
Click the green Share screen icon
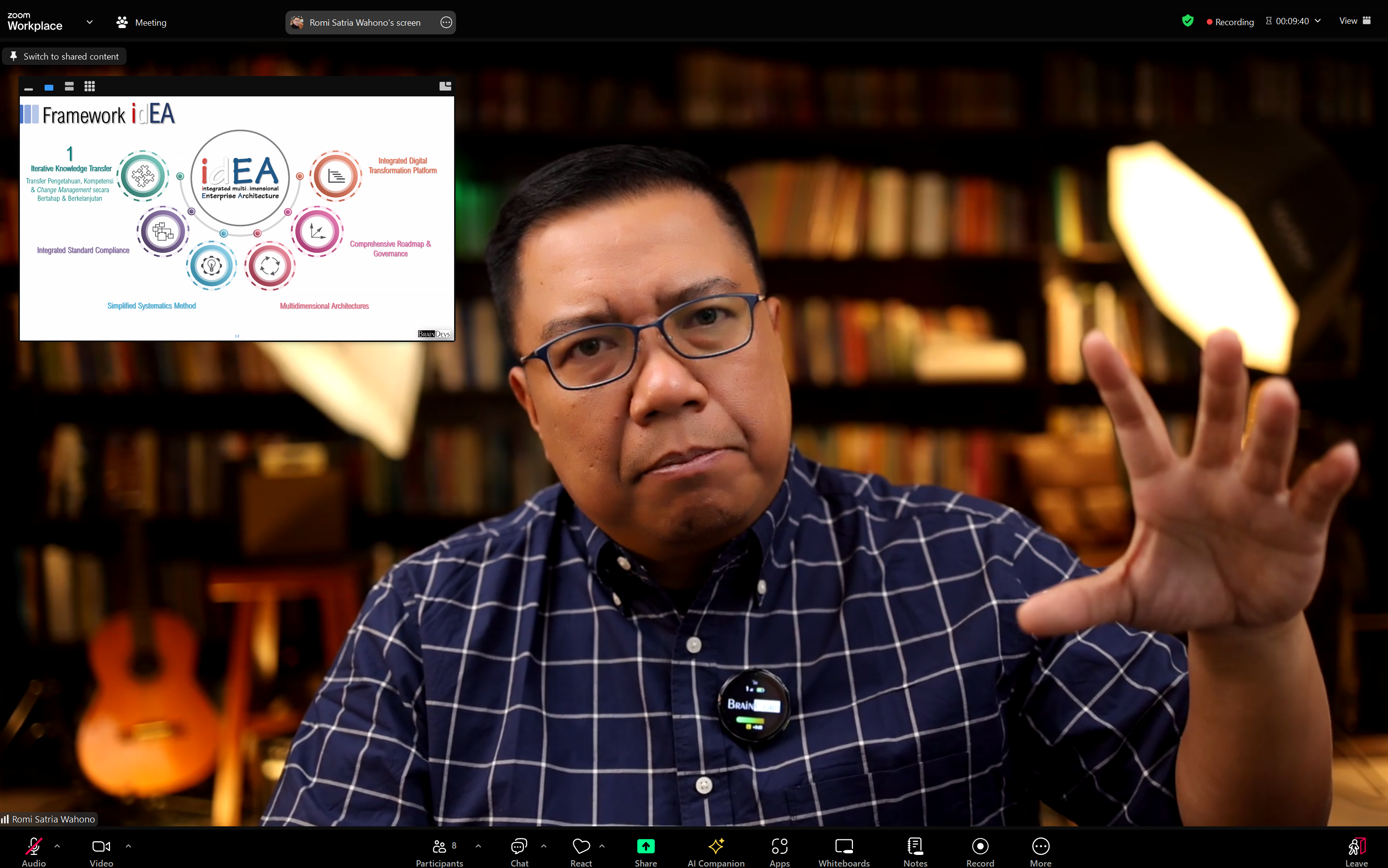click(646, 846)
